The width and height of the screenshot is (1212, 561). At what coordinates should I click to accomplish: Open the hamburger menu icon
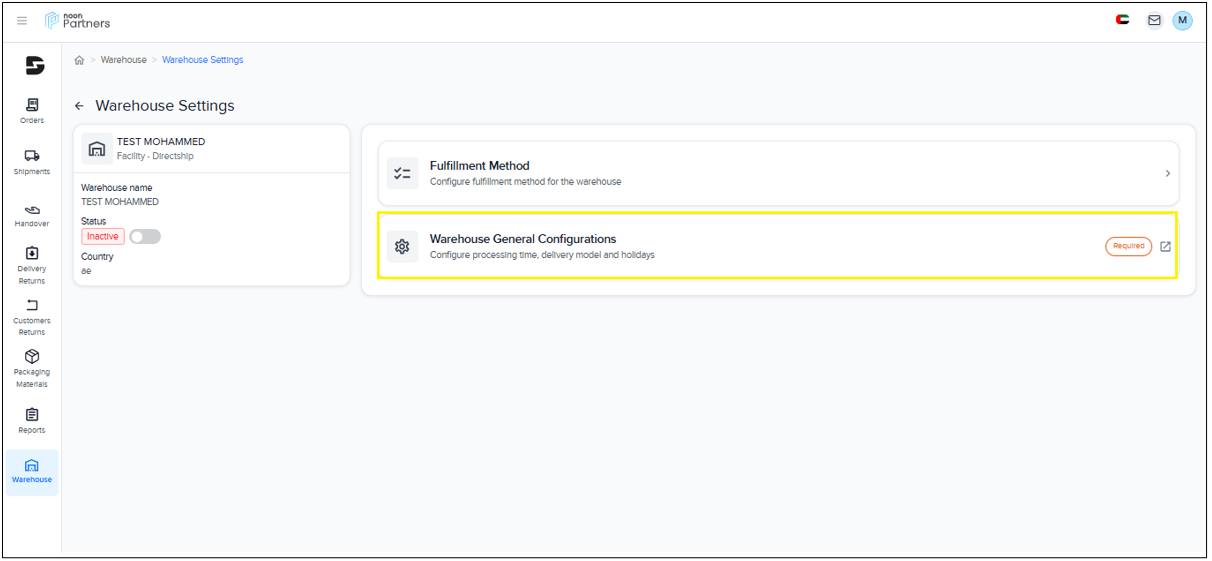coord(22,21)
